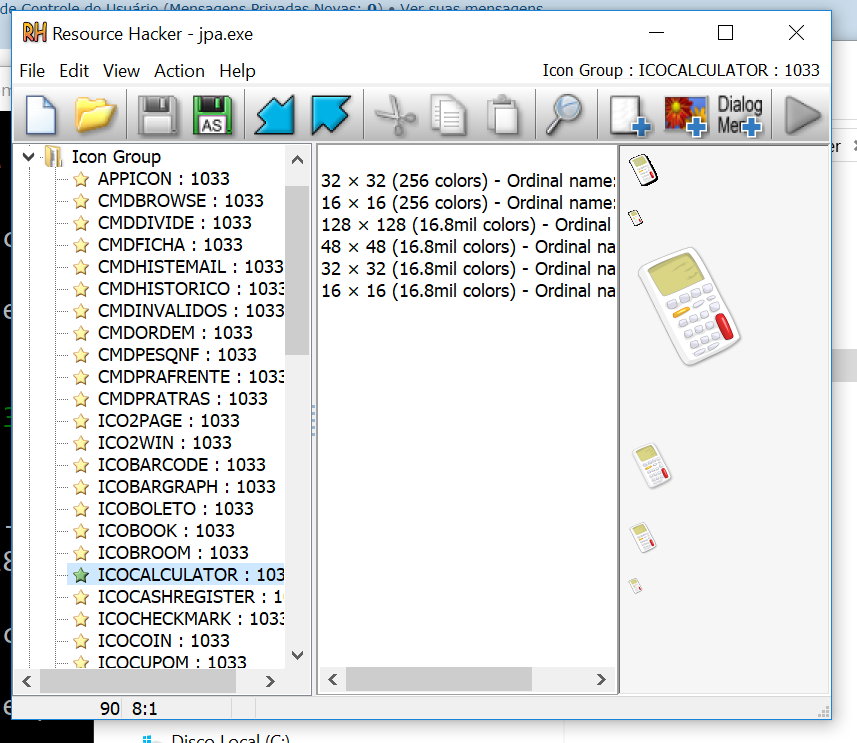
Task: Click the Add Image resource icon
Action: click(x=686, y=115)
